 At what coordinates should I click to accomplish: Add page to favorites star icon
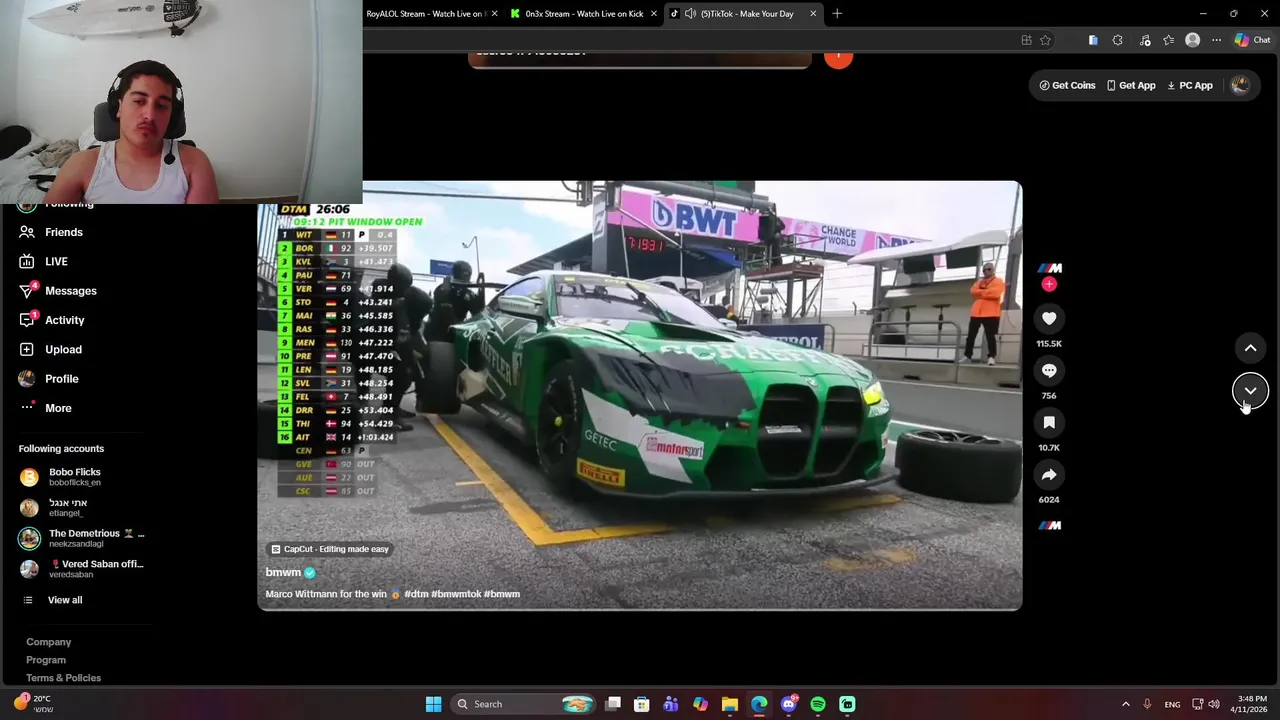(1045, 40)
